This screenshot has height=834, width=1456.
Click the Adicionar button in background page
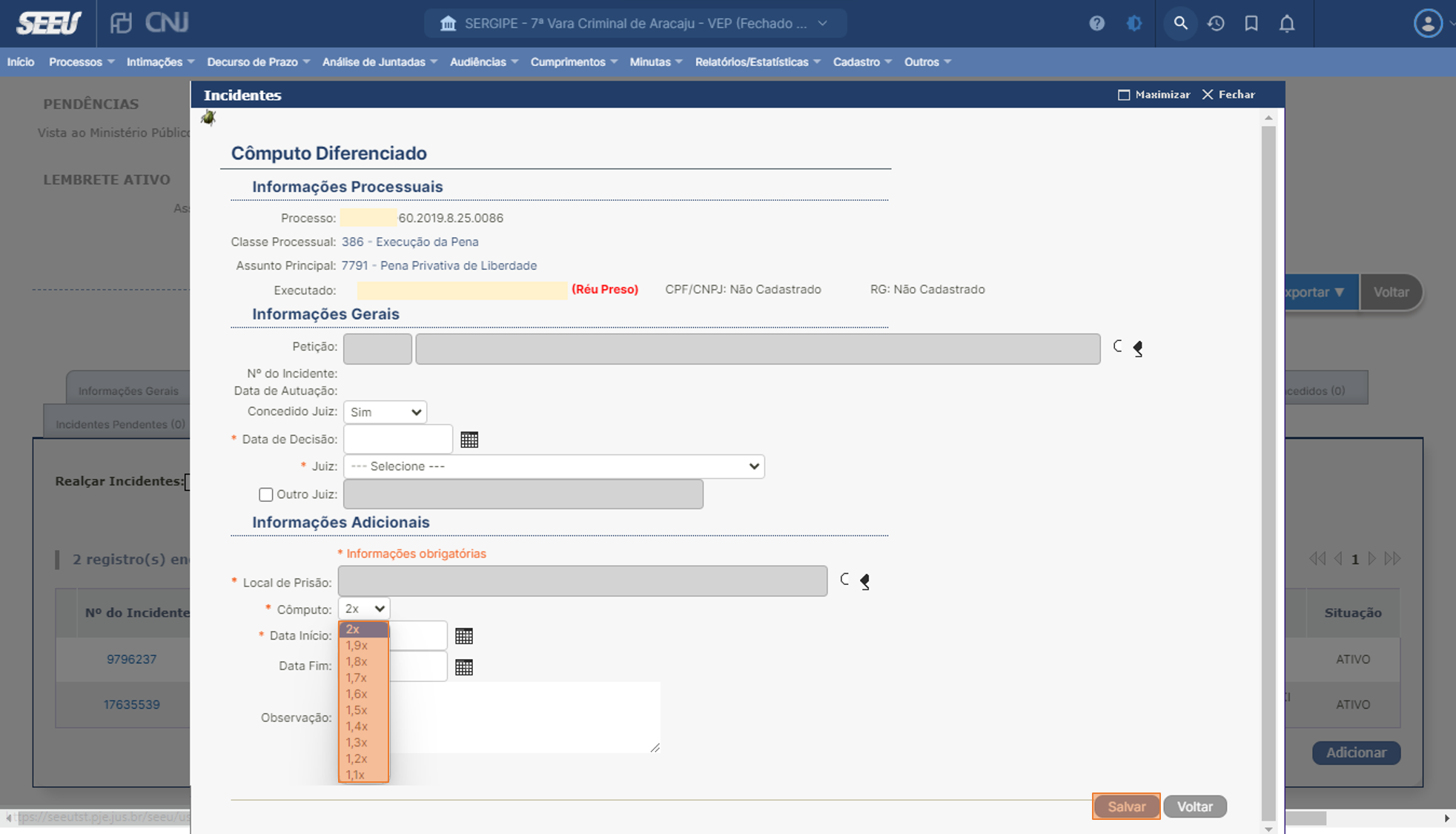1356,752
